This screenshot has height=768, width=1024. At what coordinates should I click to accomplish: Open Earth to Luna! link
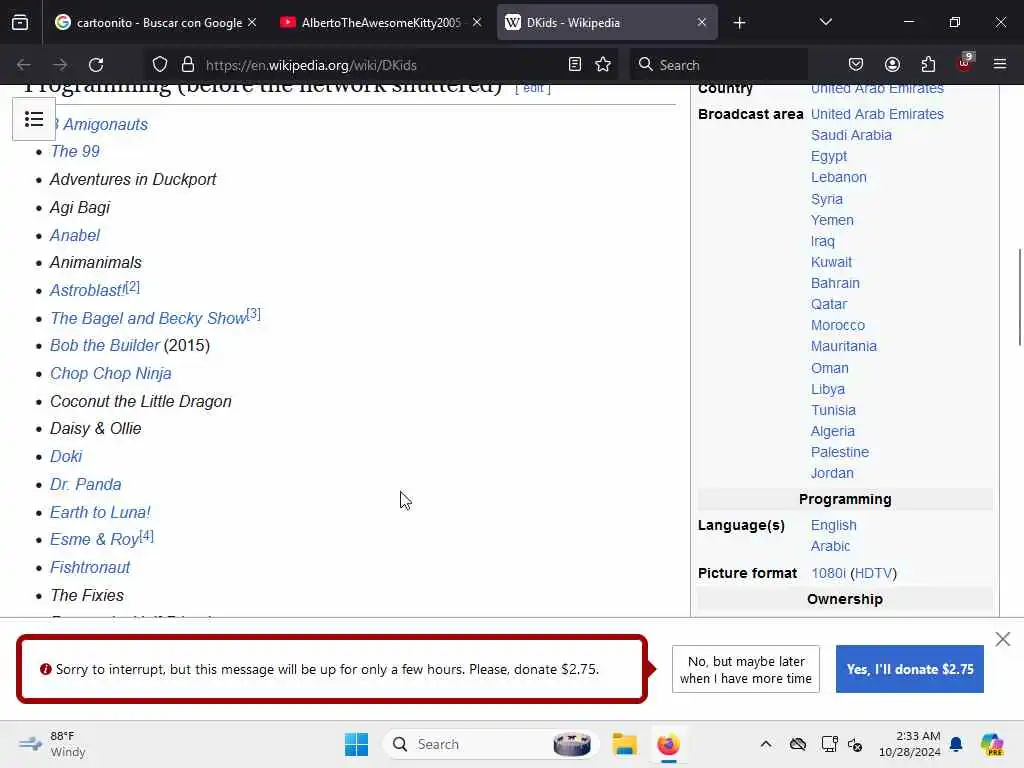100,513
